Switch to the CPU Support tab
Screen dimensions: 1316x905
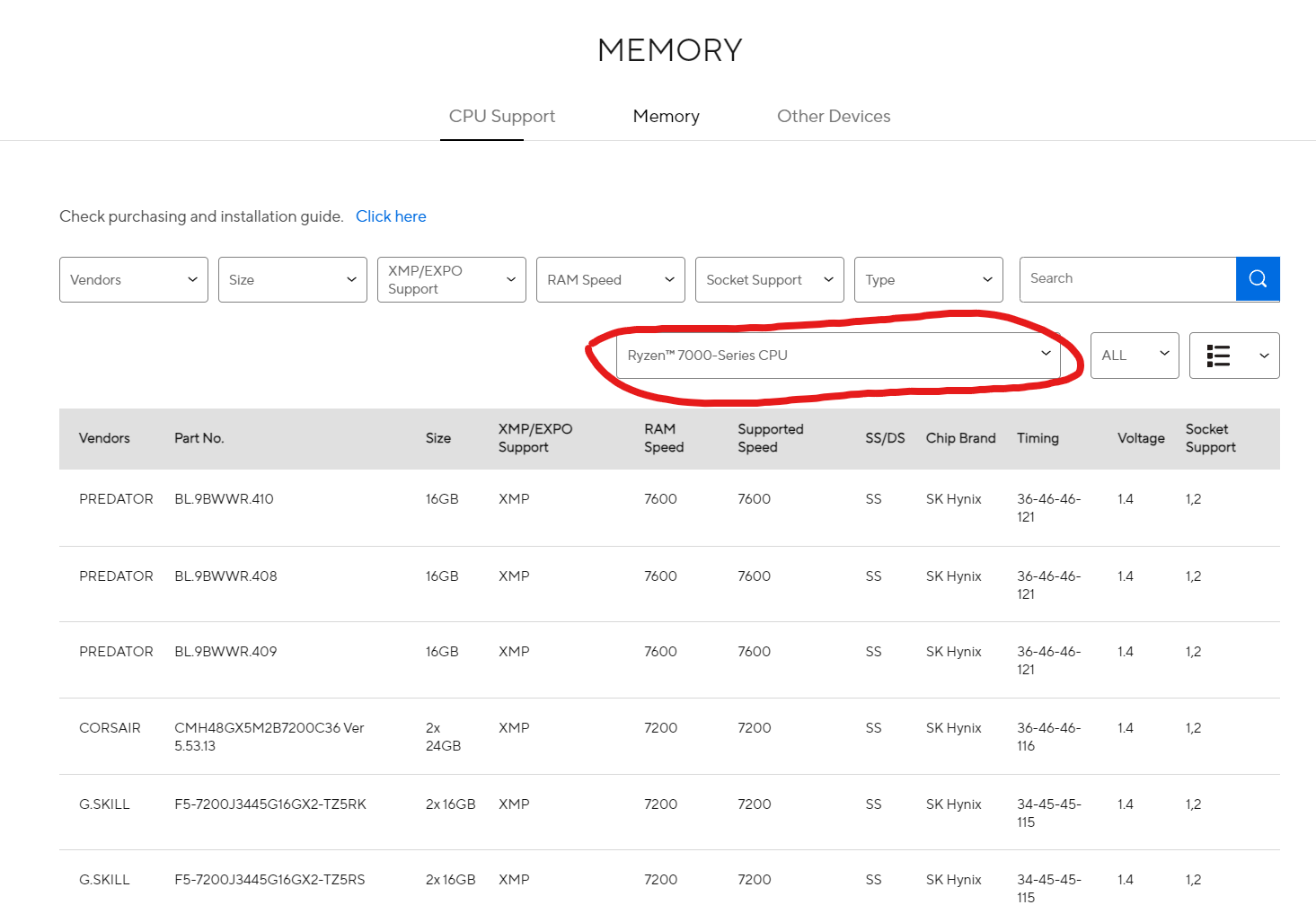pyautogui.click(x=501, y=117)
